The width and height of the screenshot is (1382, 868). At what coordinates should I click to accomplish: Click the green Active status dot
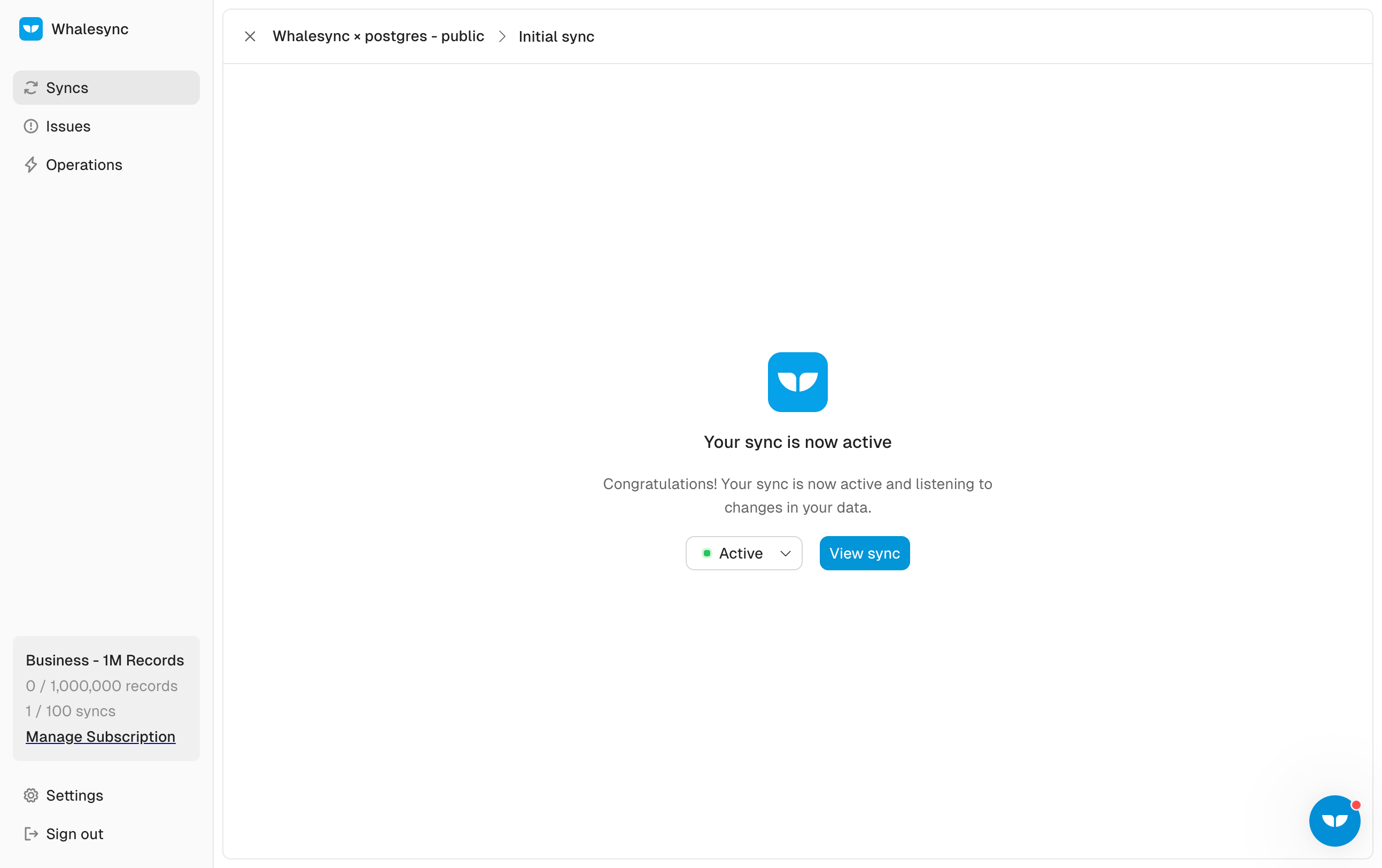707,553
